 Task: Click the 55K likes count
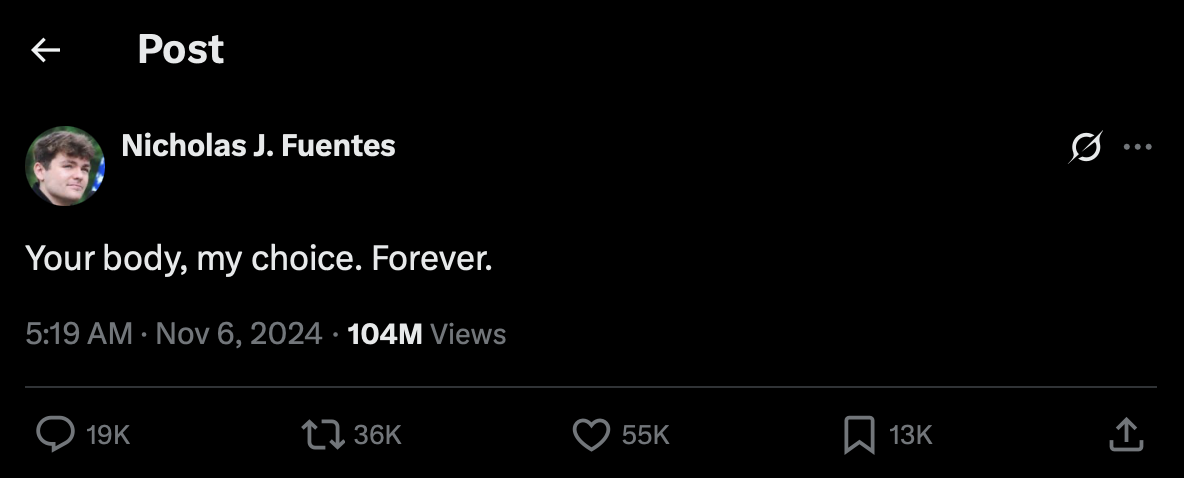pos(645,435)
